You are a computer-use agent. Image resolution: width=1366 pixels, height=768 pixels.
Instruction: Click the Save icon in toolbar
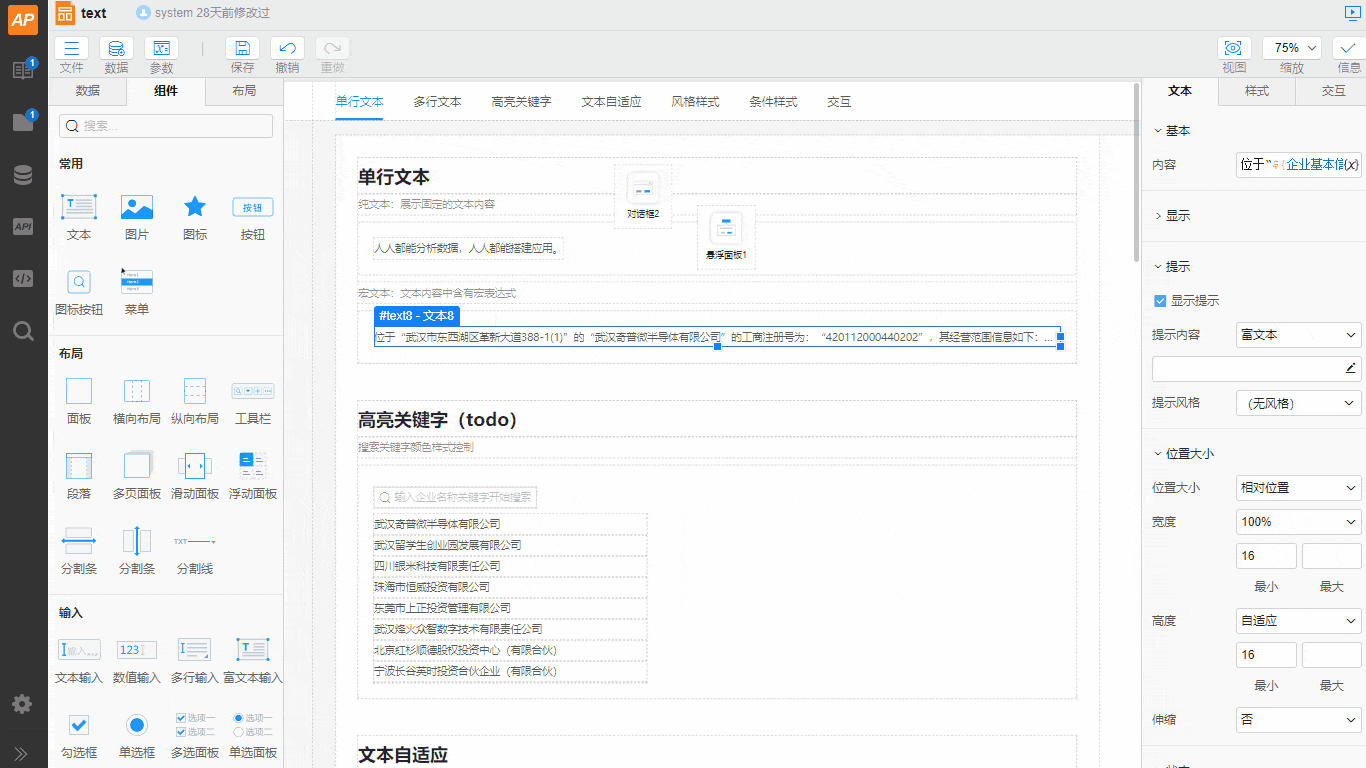242,48
